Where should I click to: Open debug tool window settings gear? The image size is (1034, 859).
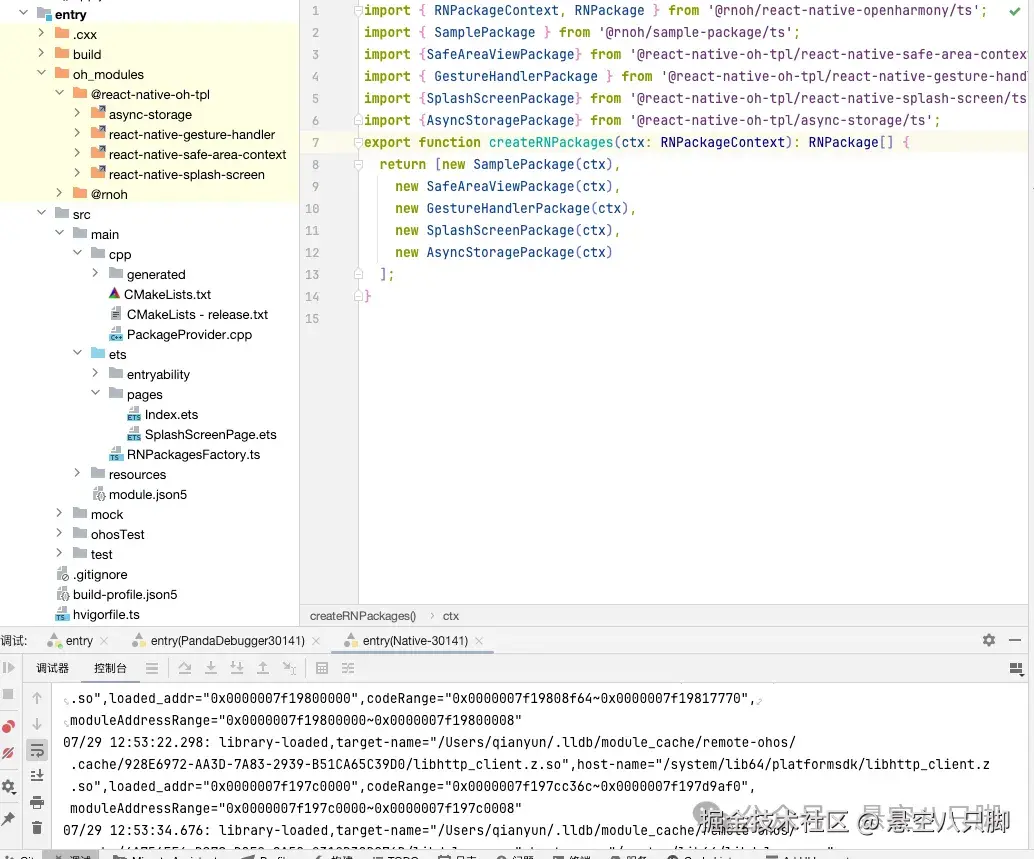988,639
